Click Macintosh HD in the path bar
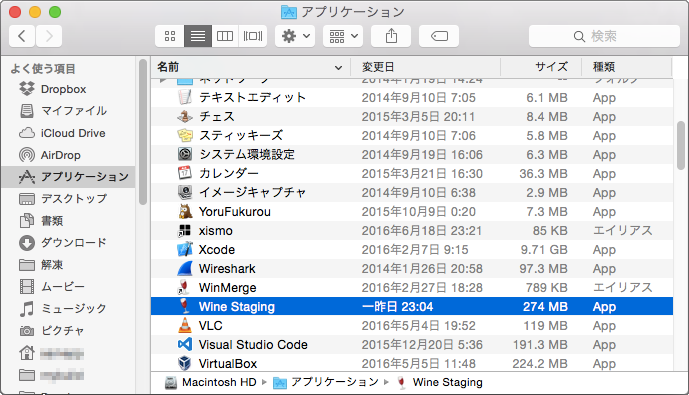Image resolution: width=689 pixels, height=395 pixels. (210, 382)
